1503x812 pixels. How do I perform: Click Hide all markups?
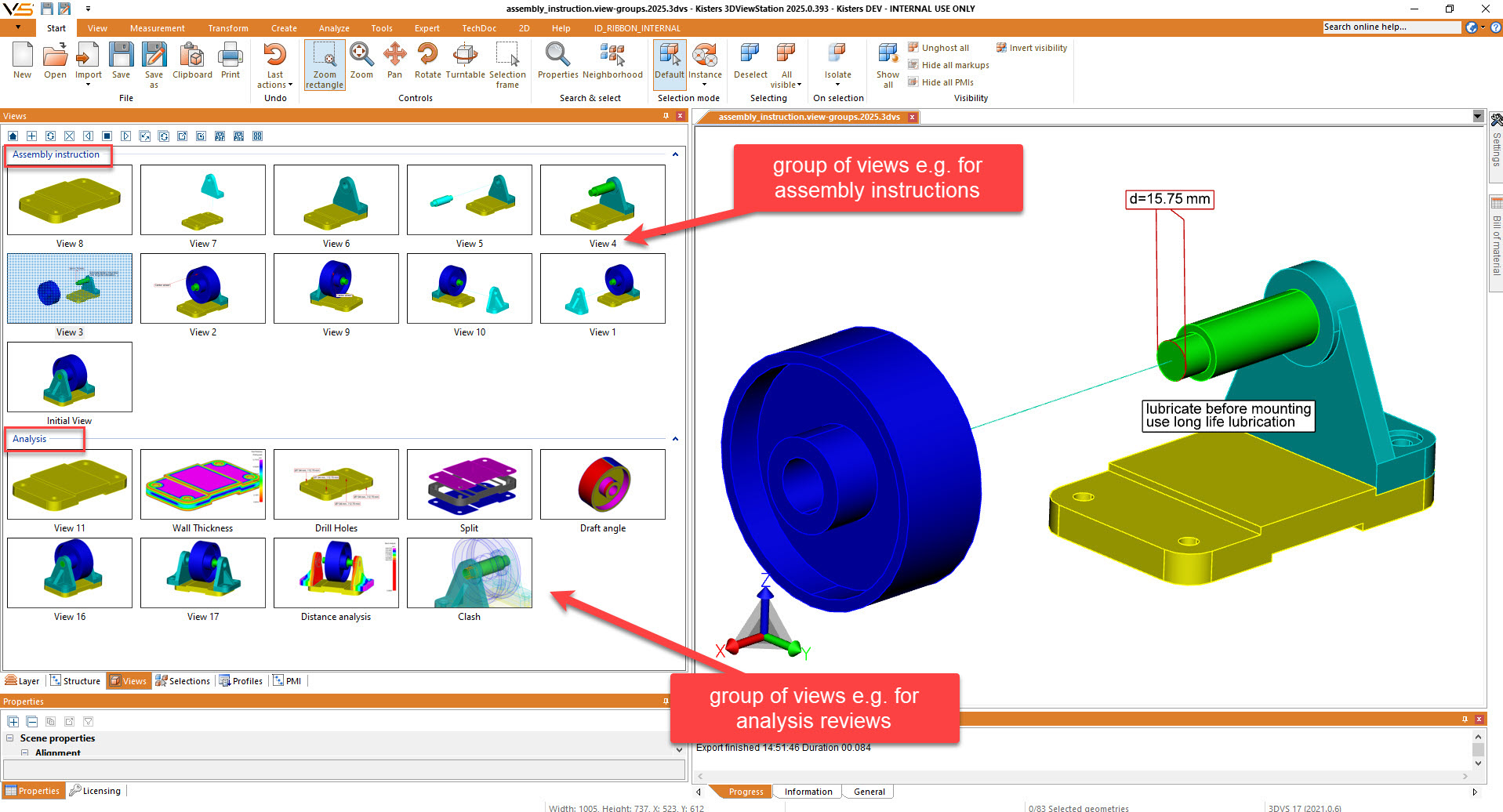point(949,65)
